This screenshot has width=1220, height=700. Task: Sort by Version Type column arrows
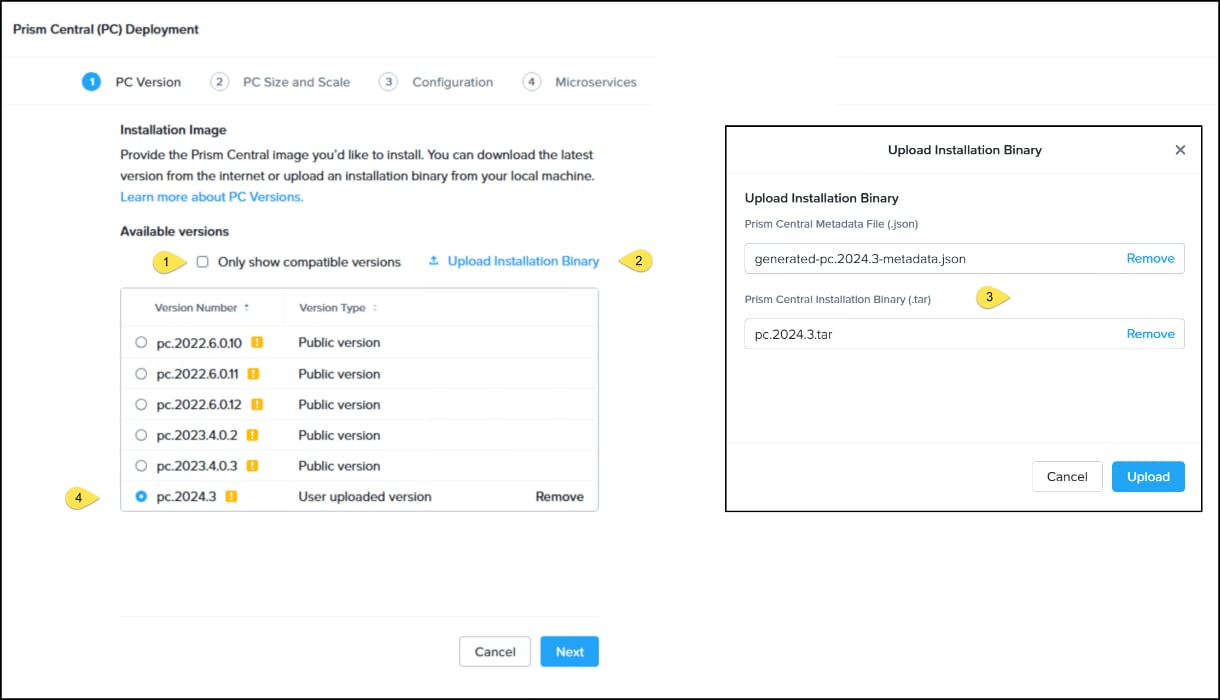point(375,308)
